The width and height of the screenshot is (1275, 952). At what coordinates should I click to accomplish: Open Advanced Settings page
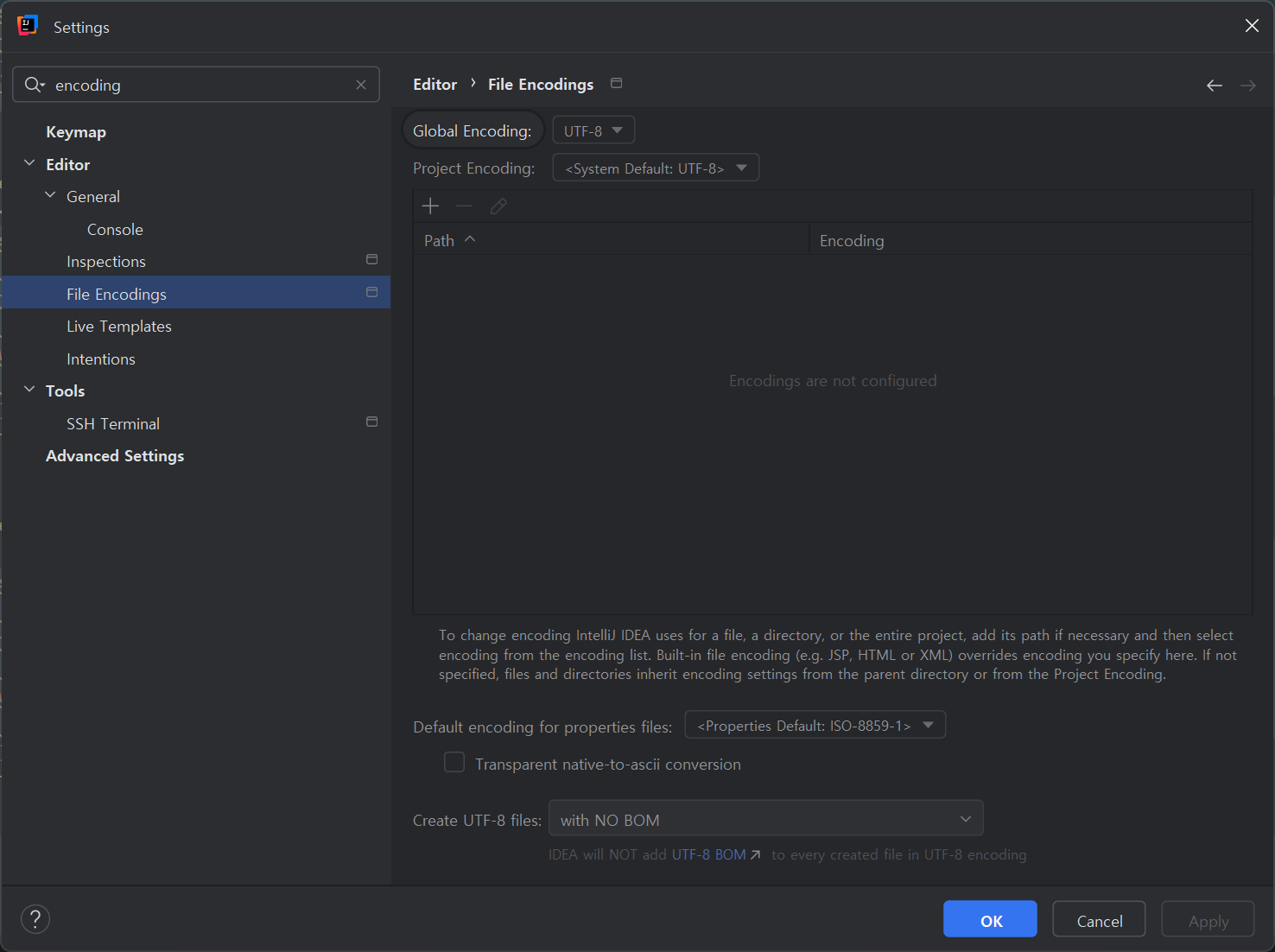coord(115,456)
